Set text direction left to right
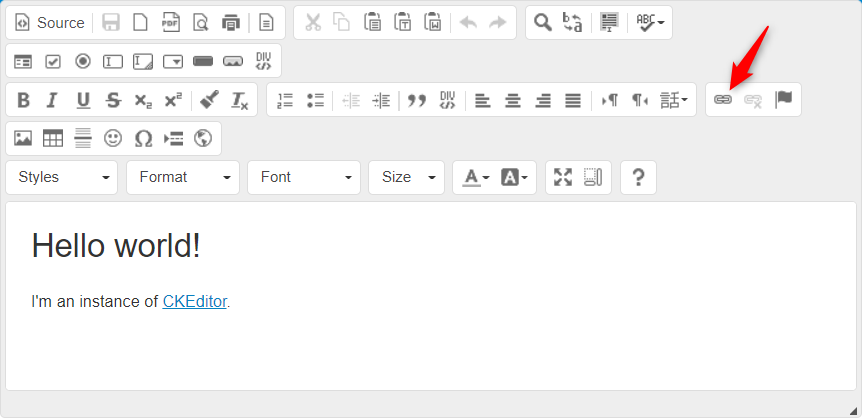This screenshot has width=862, height=418. pos(609,100)
